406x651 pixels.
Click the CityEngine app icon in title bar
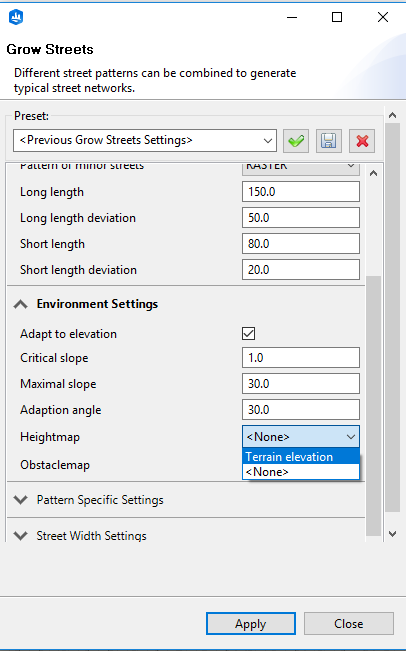16,17
